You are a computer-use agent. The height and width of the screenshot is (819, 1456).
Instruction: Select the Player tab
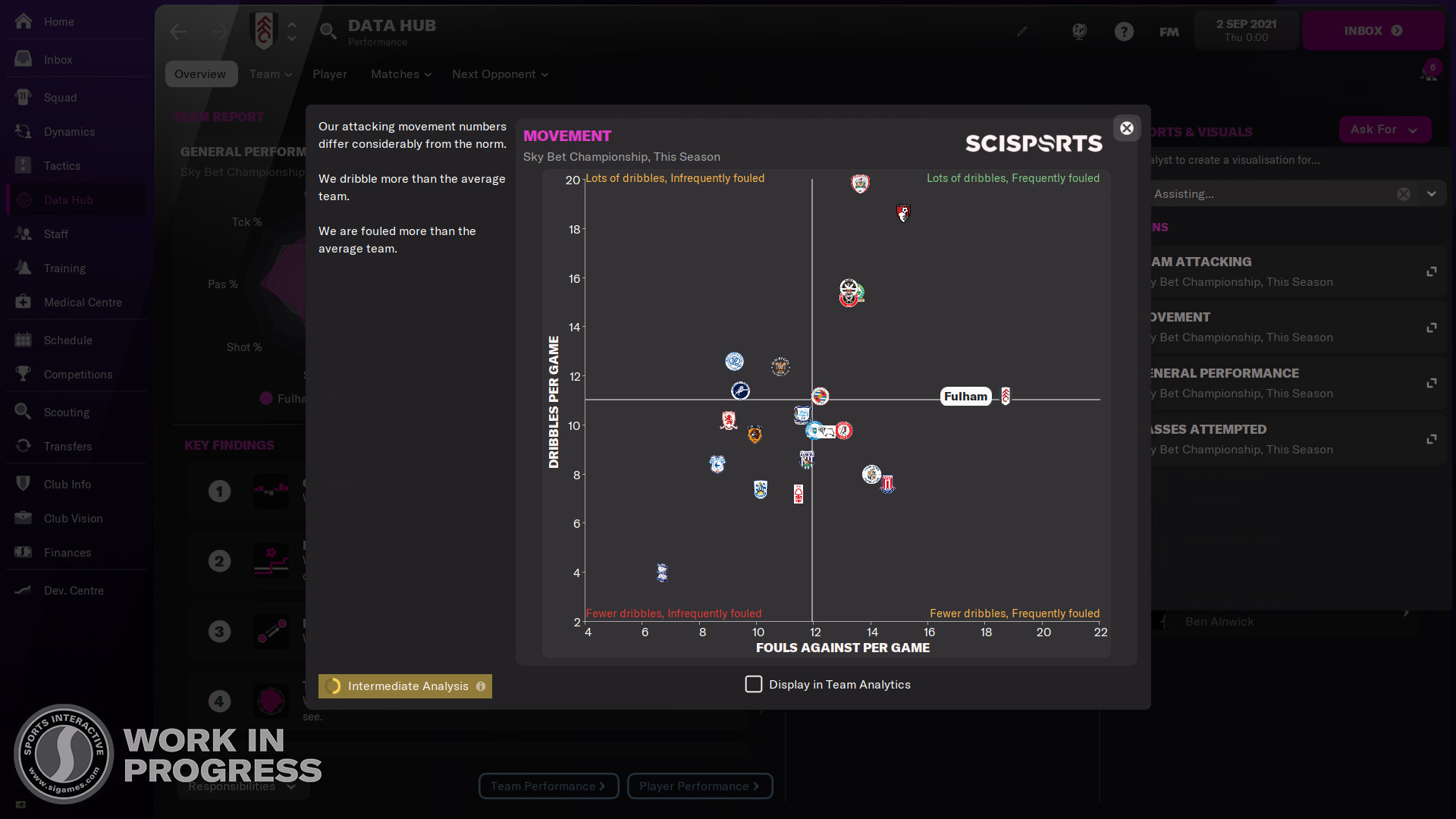click(329, 73)
